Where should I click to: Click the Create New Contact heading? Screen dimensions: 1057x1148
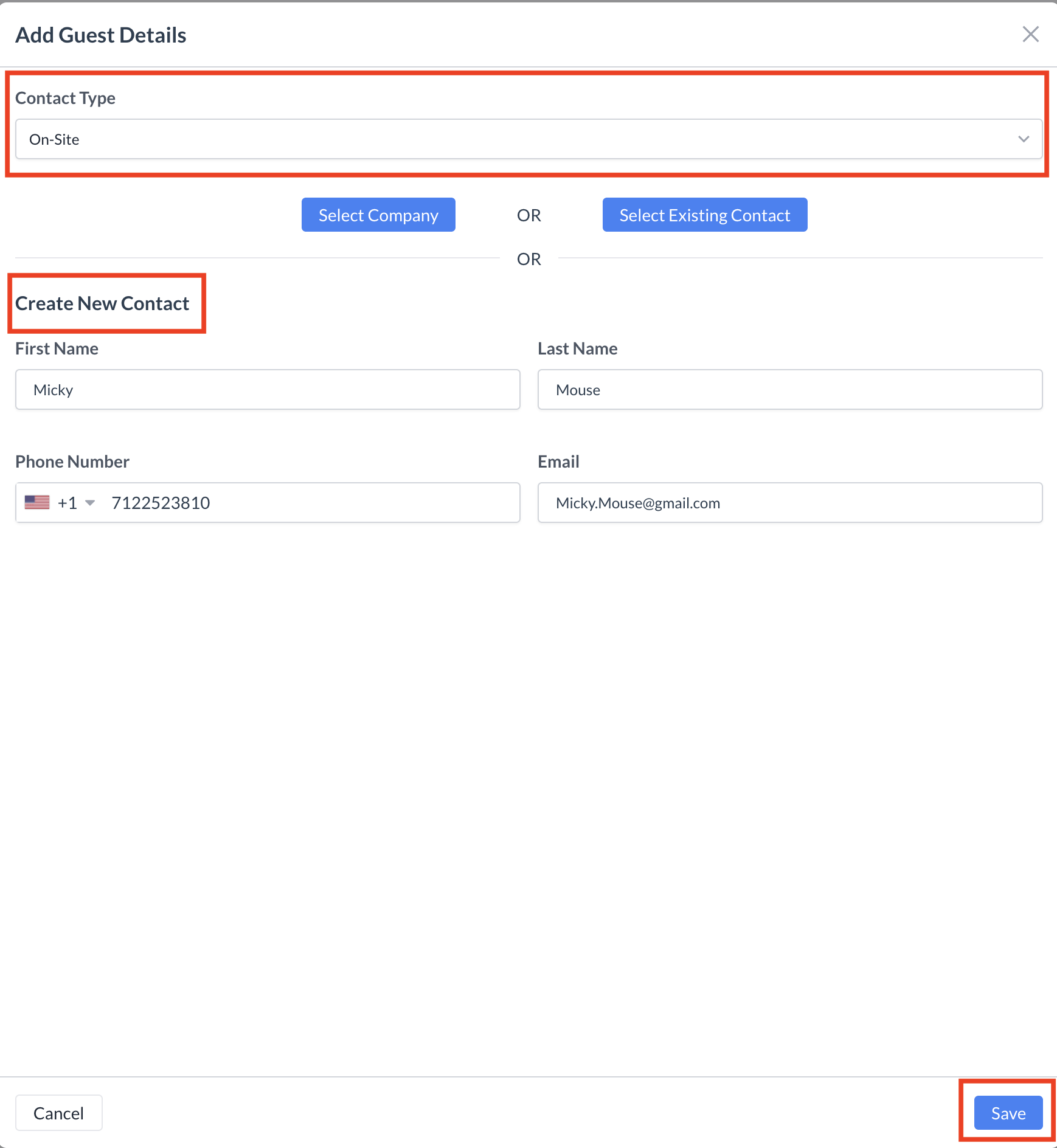(x=102, y=303)
